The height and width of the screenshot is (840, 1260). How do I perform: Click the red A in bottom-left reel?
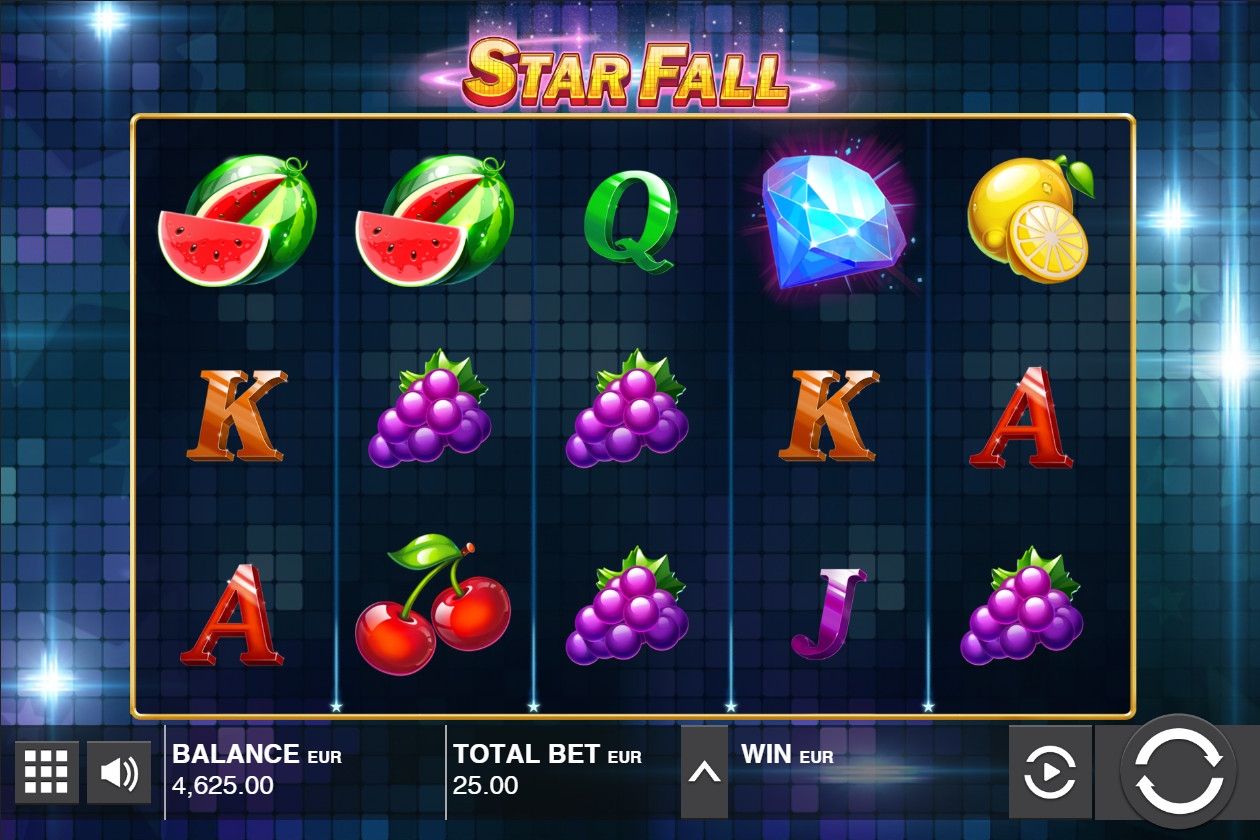click(232, 615)
